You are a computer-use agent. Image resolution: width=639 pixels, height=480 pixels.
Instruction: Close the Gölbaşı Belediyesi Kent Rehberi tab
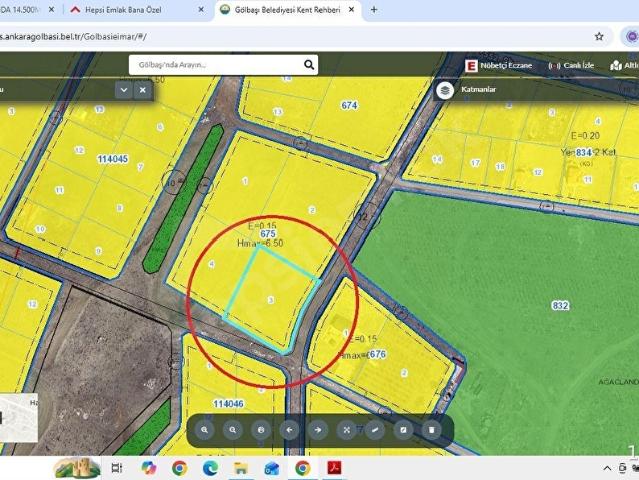point(351,9)
